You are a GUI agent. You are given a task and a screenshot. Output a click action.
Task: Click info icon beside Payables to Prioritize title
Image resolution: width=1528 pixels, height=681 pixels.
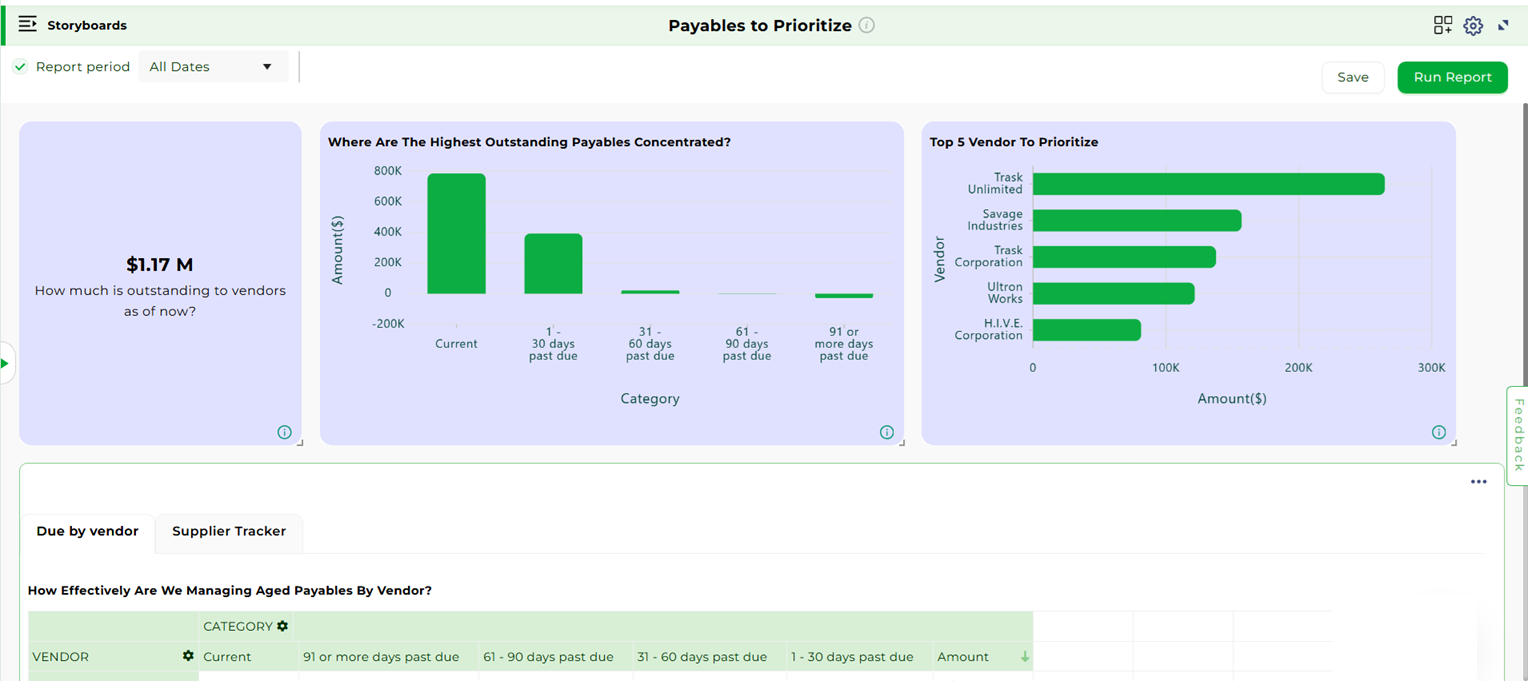pos(867,25)
